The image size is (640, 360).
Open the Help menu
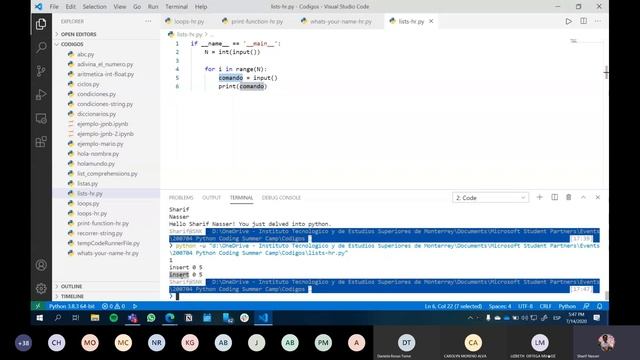coord(201,7)
